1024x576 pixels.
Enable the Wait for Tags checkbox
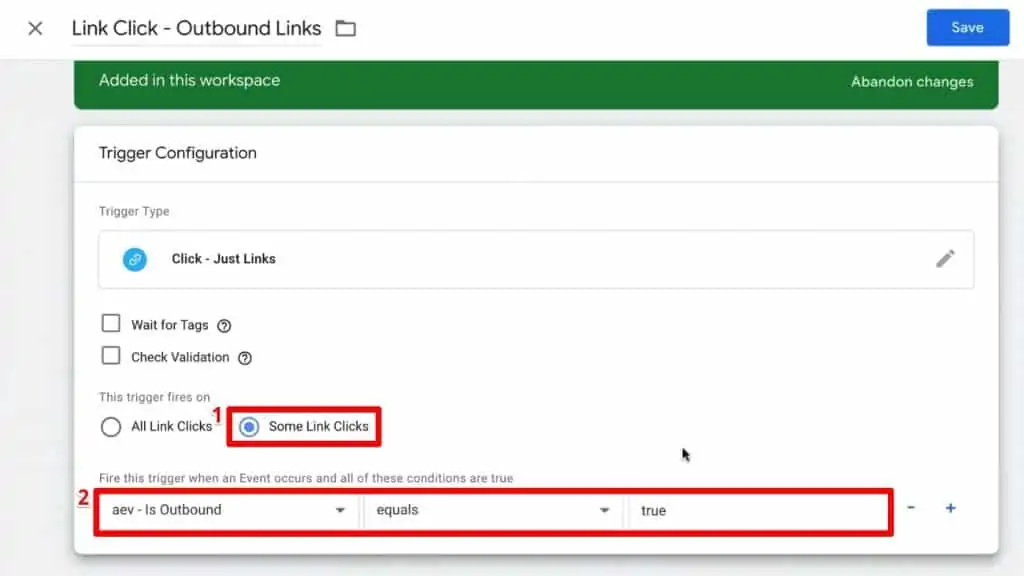point(111,323)
